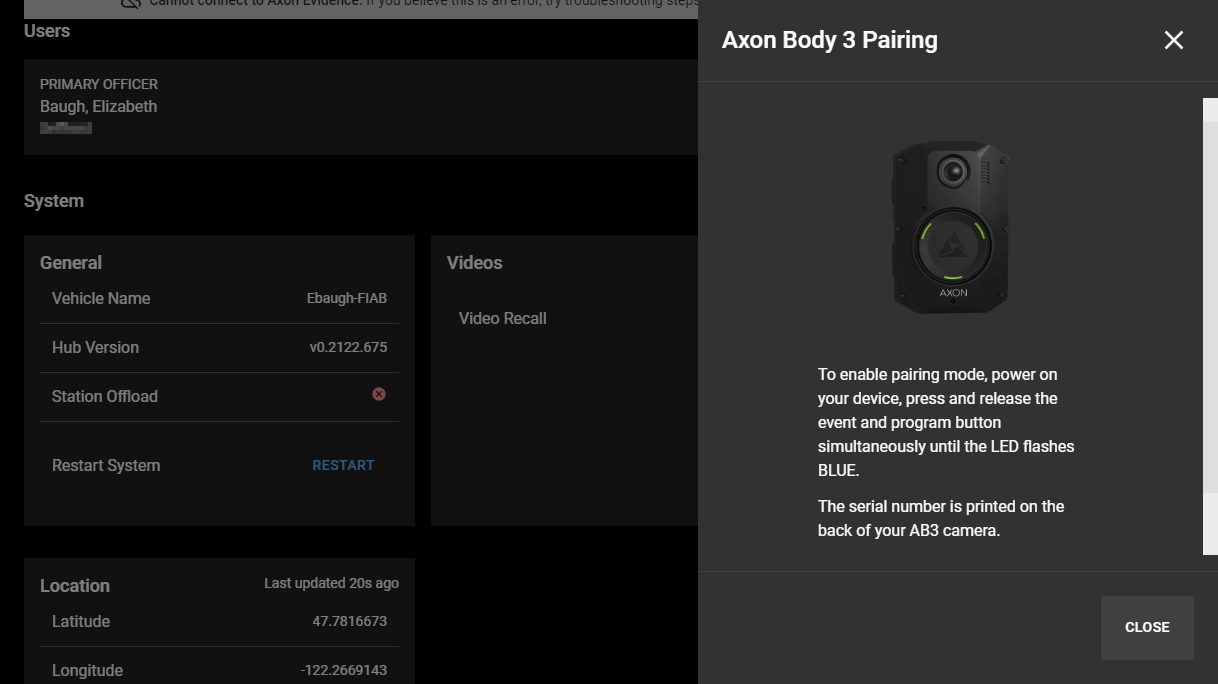Click the AB3 camera illustration in pairing dialog
This screenshot has height=684, width=1218.
pyautogui.click(x=950, y=227)
